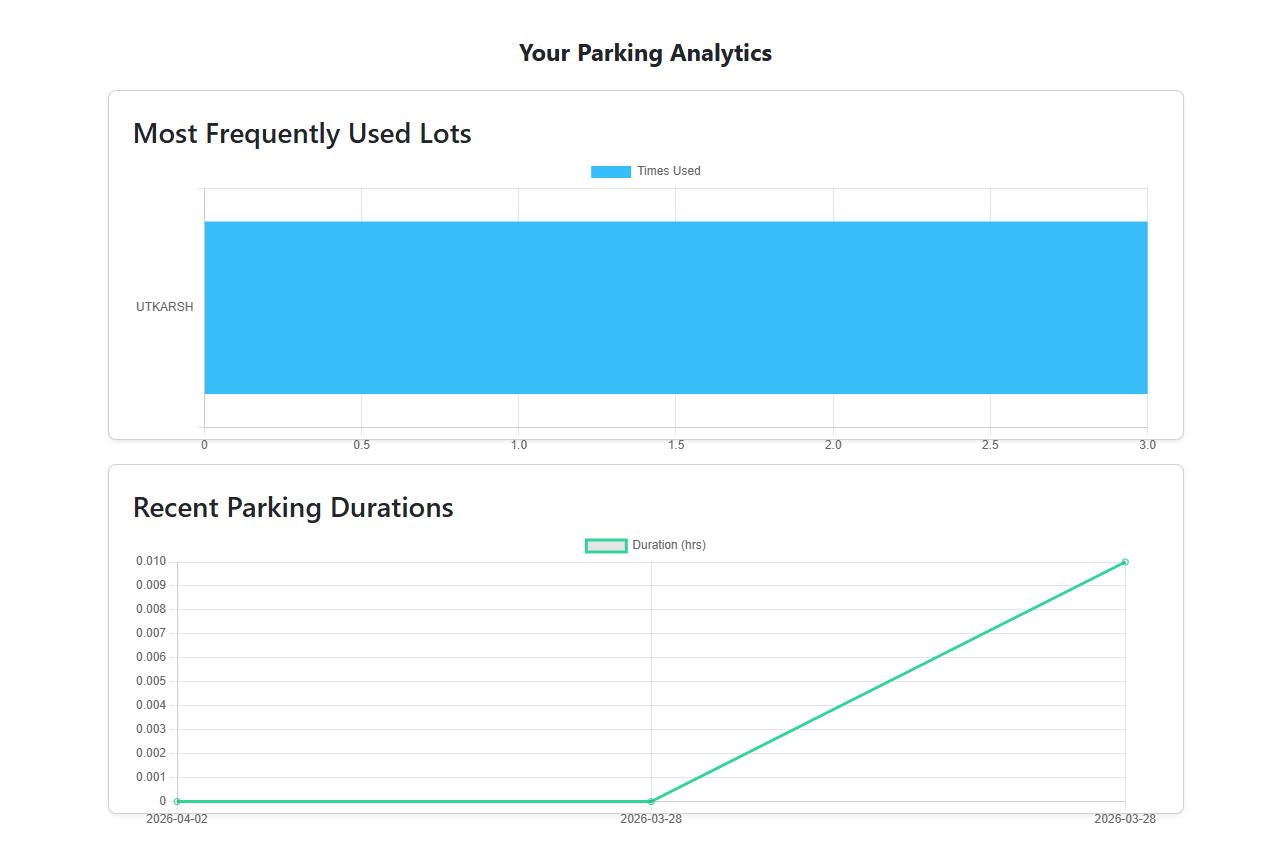Click the blue UTKARSH bar
The image size is (1261, 843).
(x=675, y=307)
